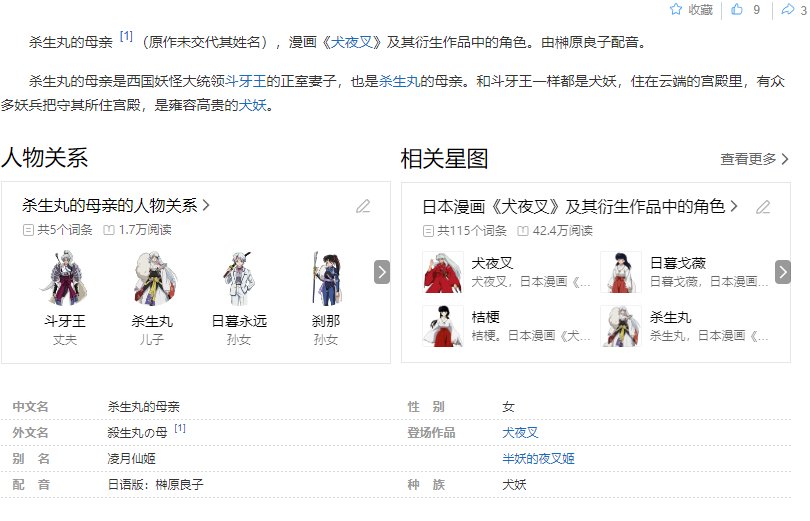
Task: Click the star 收藏 favorite icon
Action: [676, 9]
